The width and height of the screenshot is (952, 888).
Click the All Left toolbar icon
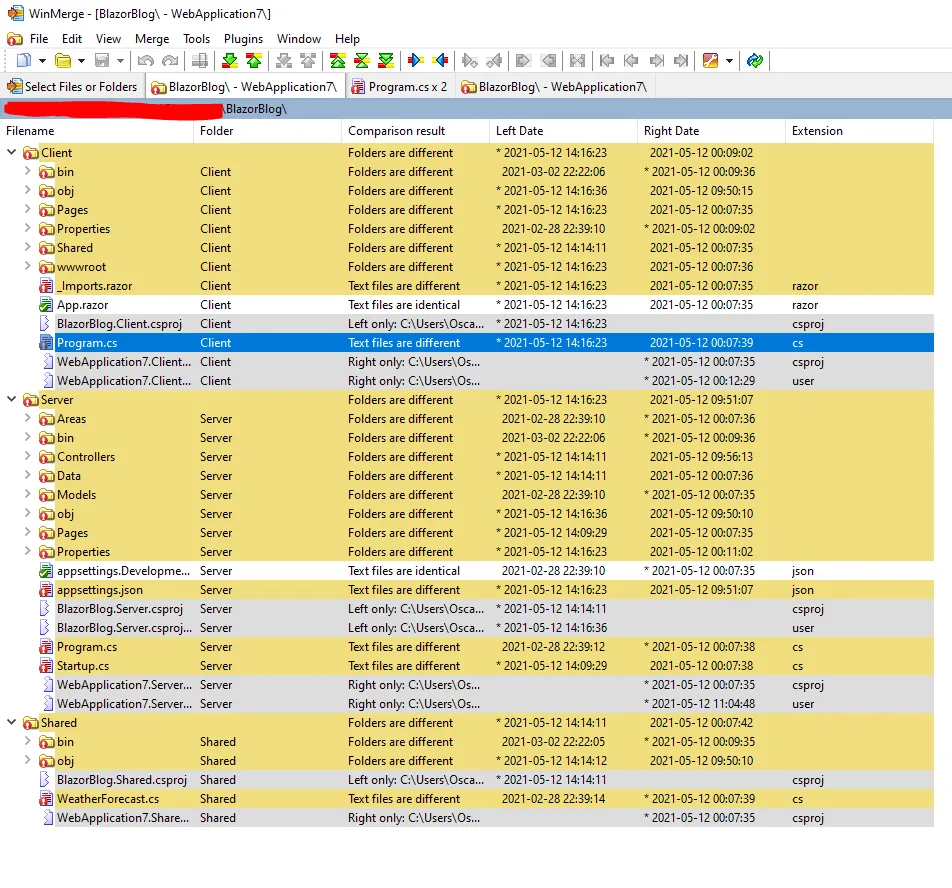point(548,60)
